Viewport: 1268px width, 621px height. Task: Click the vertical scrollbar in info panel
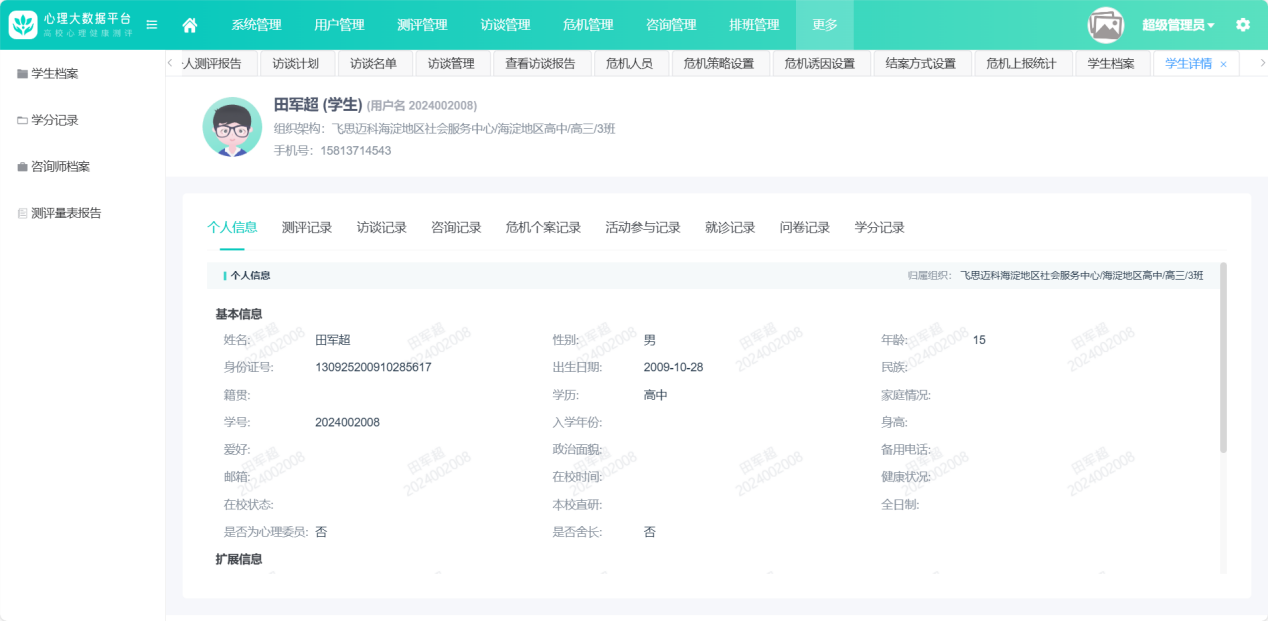[1223, 357]
